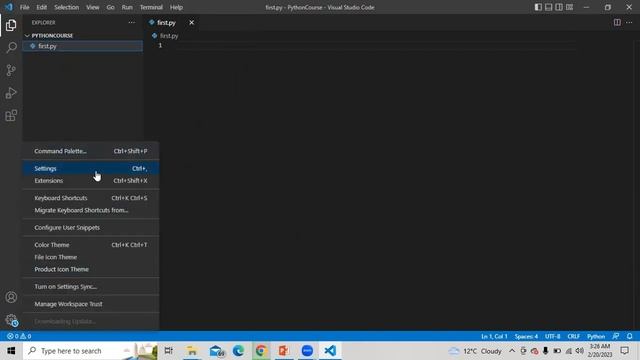
Task: Click the first.py editor tab
Action: [172, 22]
